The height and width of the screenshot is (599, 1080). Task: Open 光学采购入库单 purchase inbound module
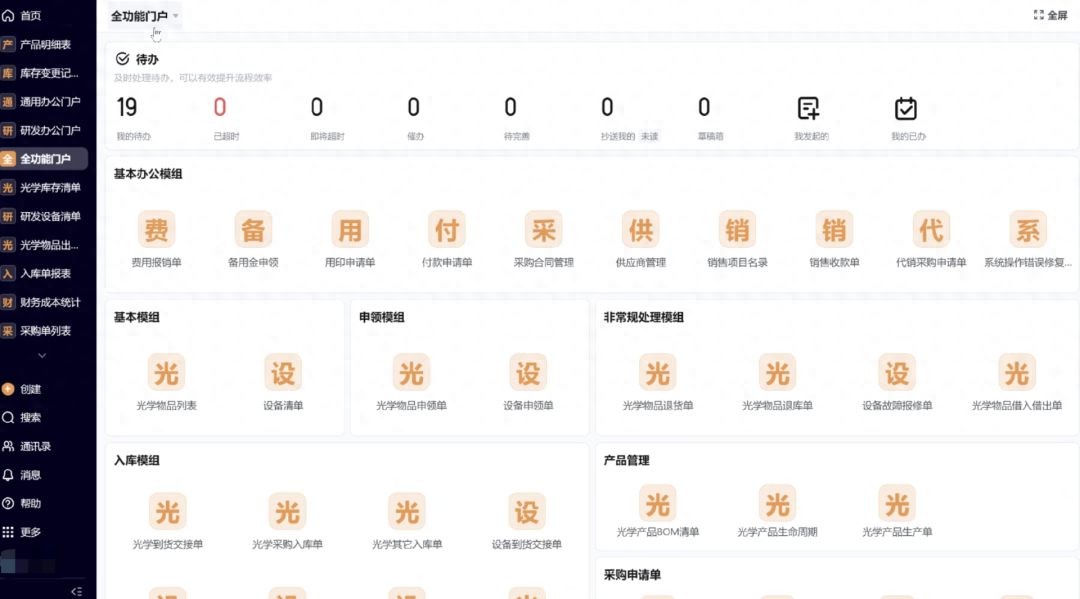tap(287, 511)
